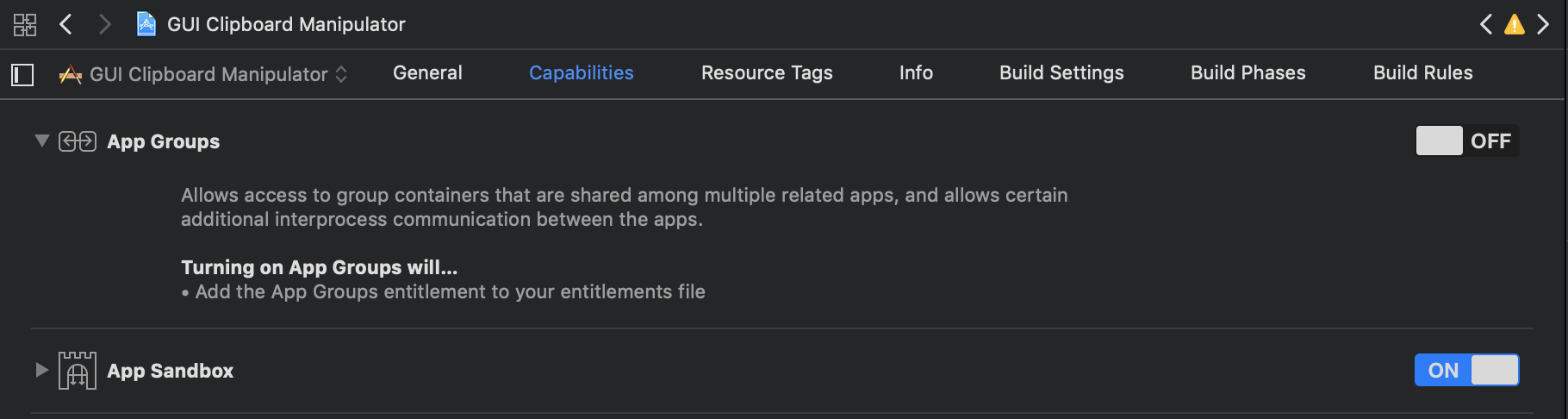Select GUI Clipboard Manipulator breadcrumb title
The image size is (1568, 419).
click(x=286, y=24)
